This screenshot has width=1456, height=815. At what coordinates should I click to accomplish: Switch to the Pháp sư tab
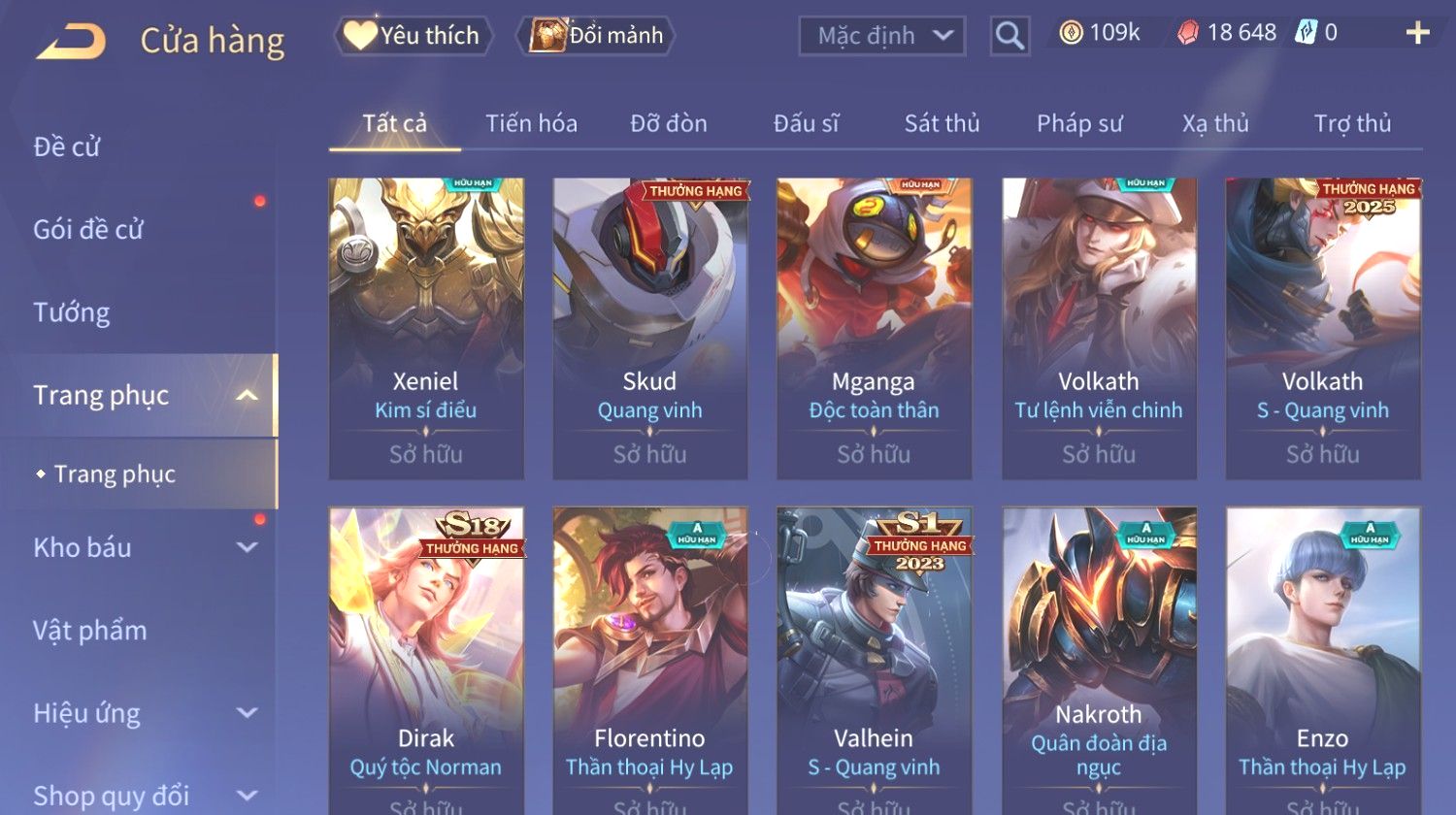[1079, 123]
